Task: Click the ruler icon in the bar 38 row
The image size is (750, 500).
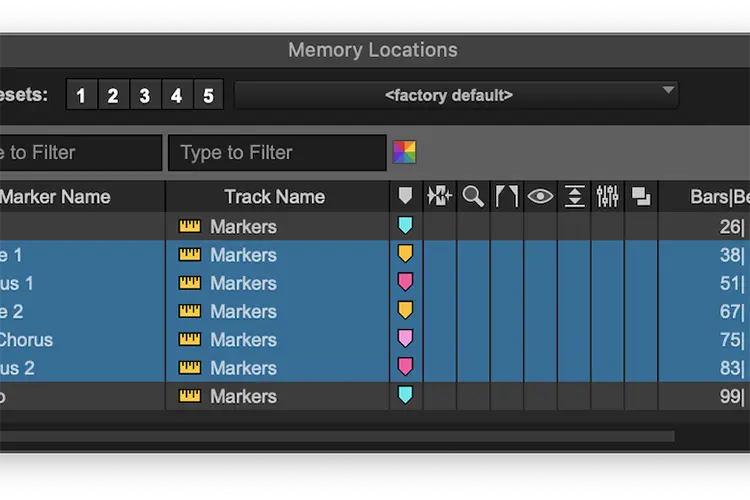Action: [190, 254]
